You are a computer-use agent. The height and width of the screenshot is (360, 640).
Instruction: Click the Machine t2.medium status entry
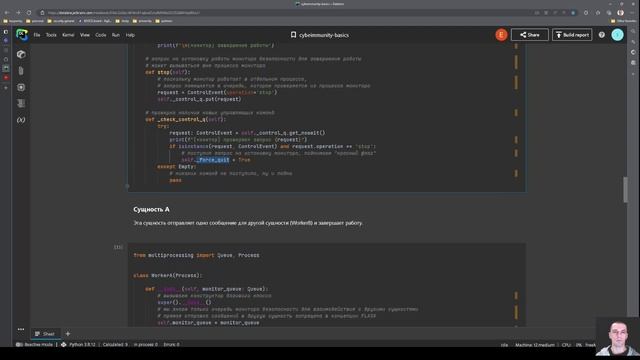(535, 345)
